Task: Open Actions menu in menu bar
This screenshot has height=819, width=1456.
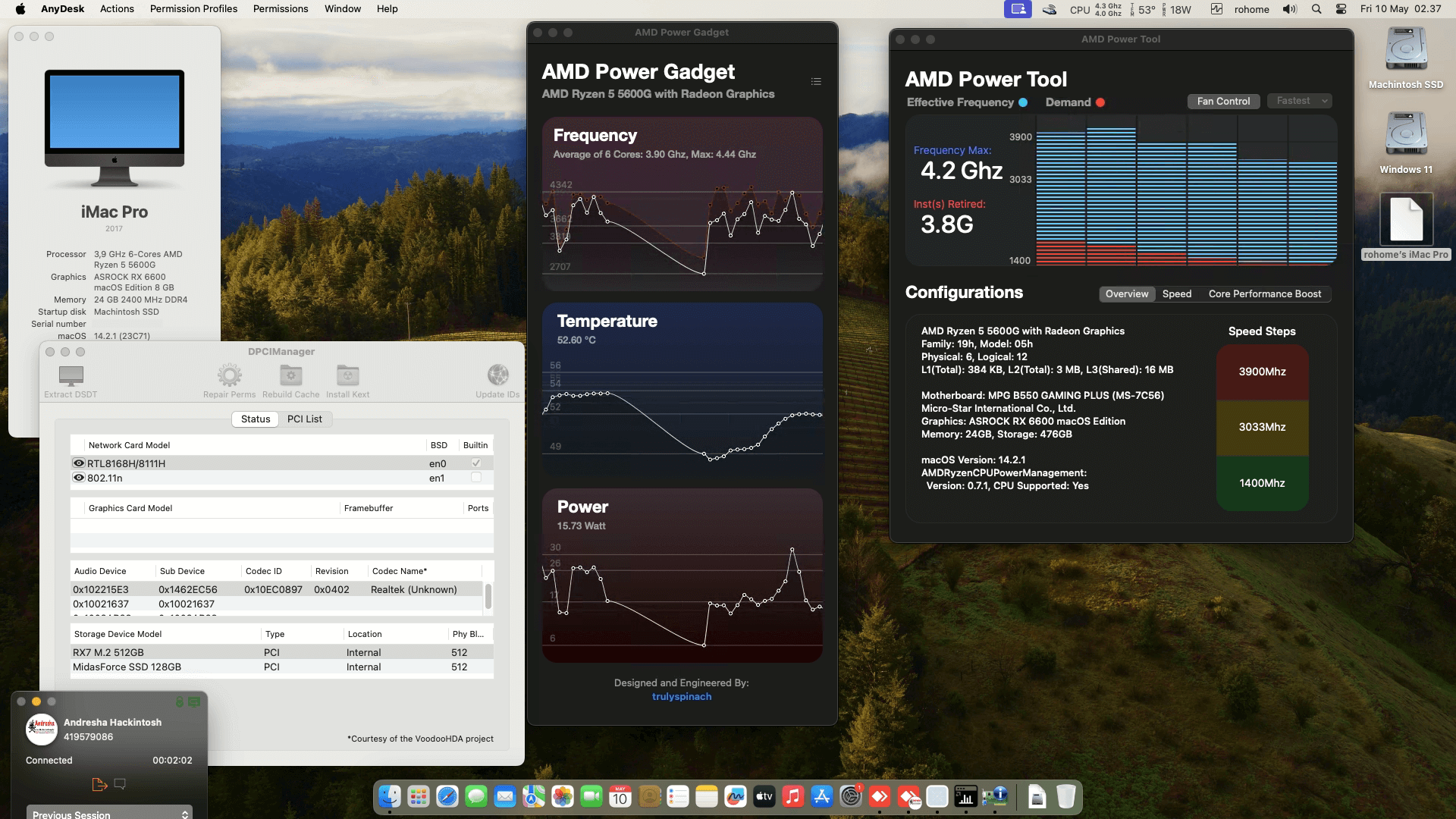Action: point(117,9)
